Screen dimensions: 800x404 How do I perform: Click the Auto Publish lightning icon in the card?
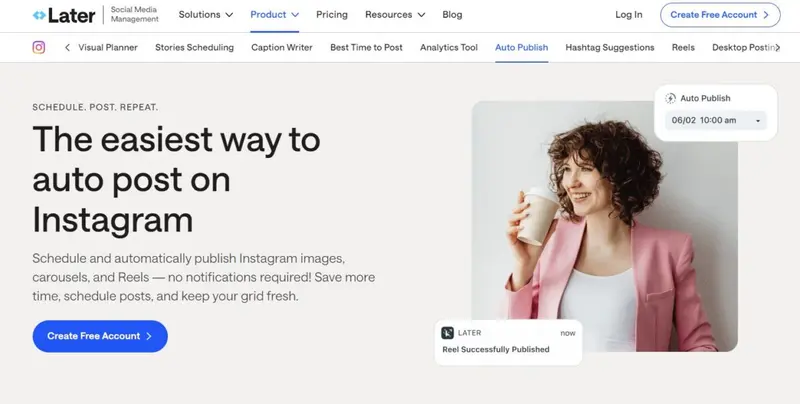(671, 98)
